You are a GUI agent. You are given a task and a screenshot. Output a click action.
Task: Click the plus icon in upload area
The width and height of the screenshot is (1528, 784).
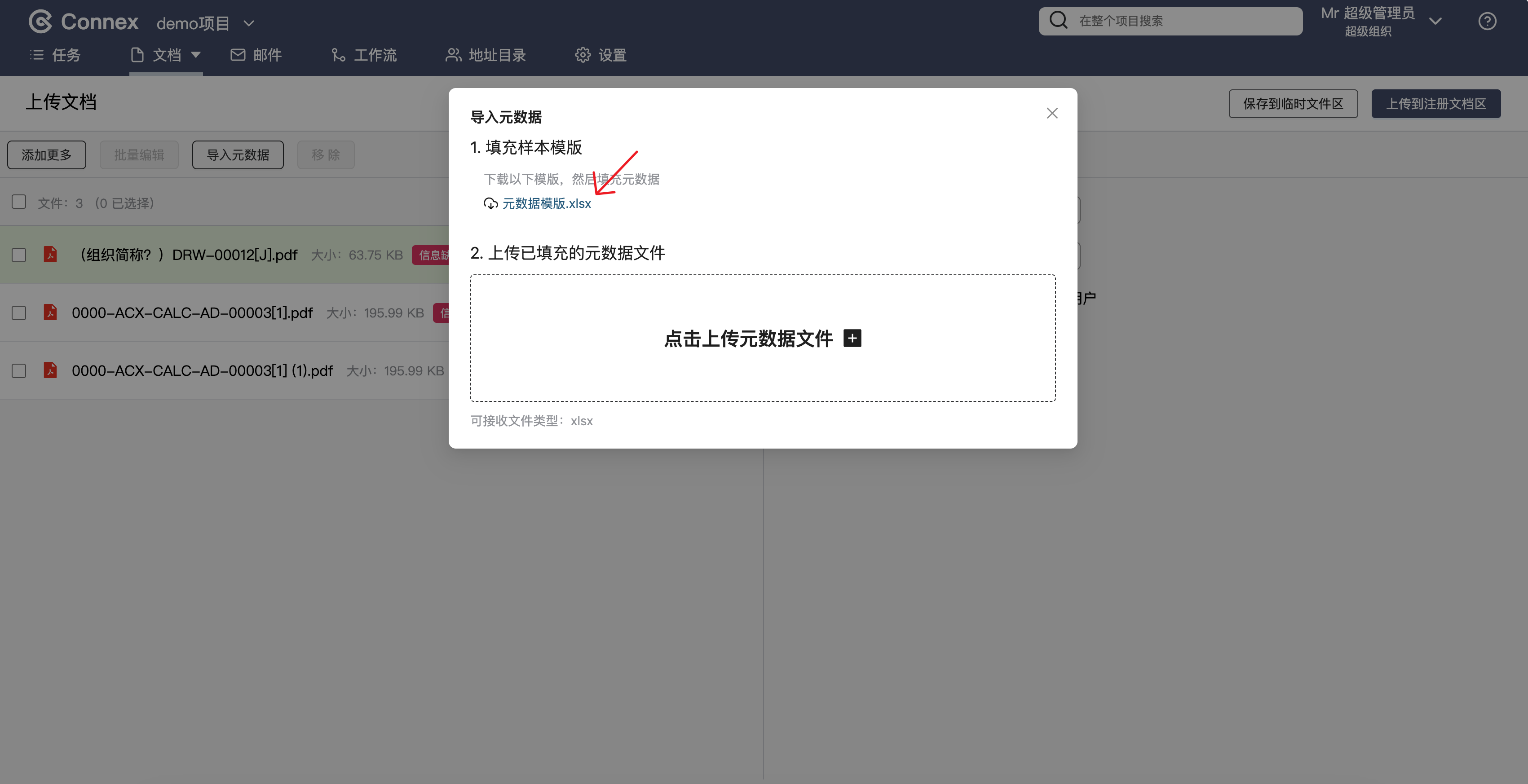(x=852, y=338)
